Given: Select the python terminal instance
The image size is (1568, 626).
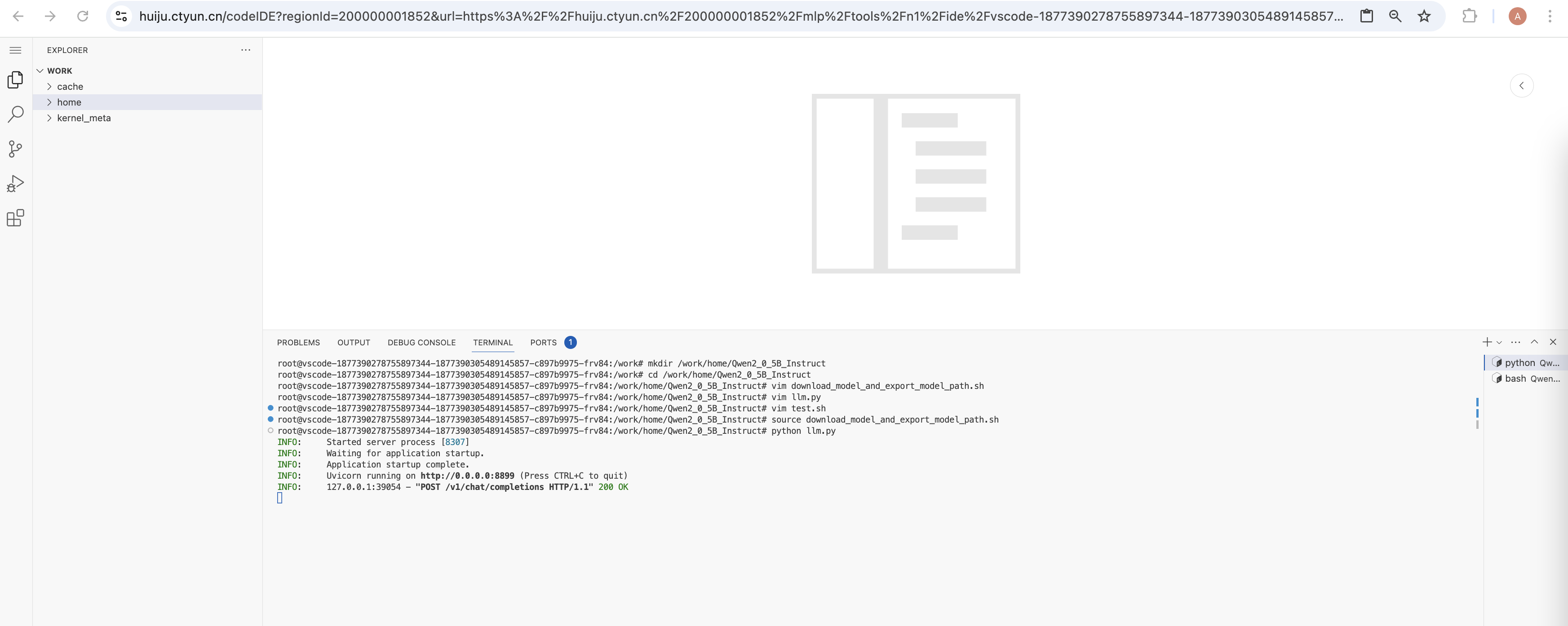Looking at the screenshot, I should coord(1525,362).
